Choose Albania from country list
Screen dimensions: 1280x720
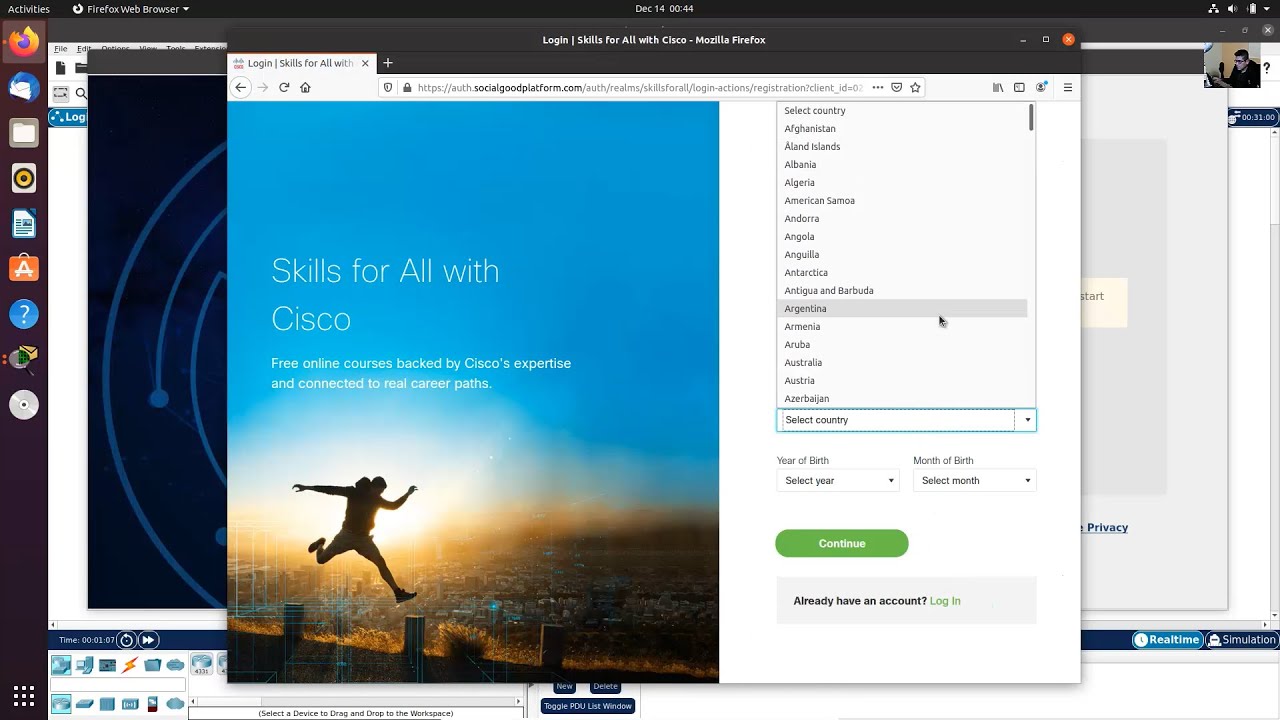pyautogui.click(x=902, y=165)
